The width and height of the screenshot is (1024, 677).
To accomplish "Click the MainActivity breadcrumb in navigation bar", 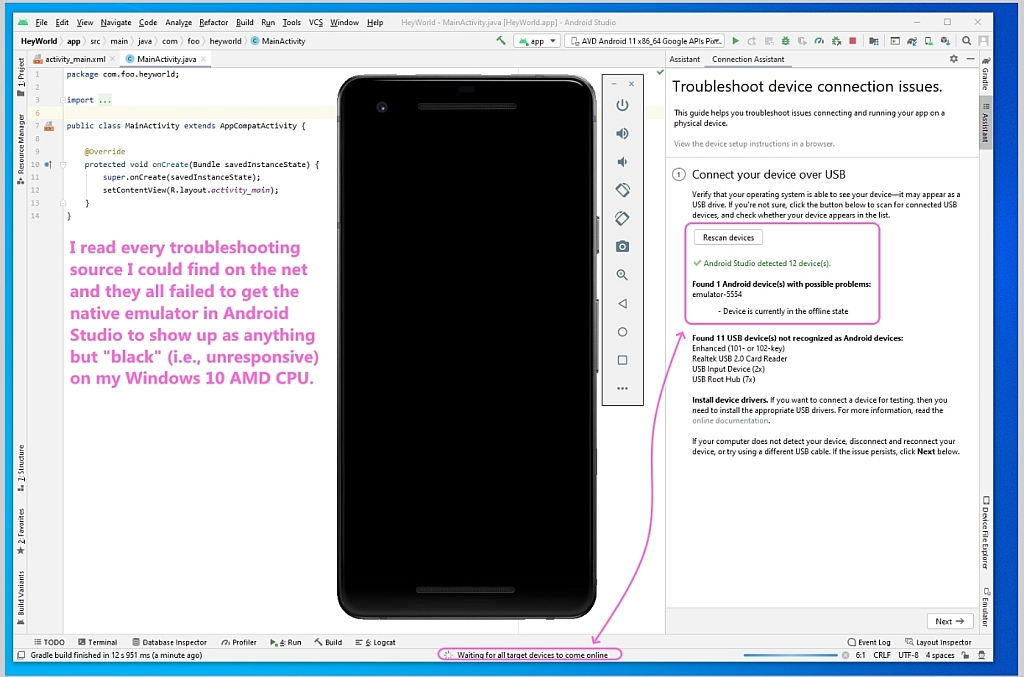I will 278,40.
